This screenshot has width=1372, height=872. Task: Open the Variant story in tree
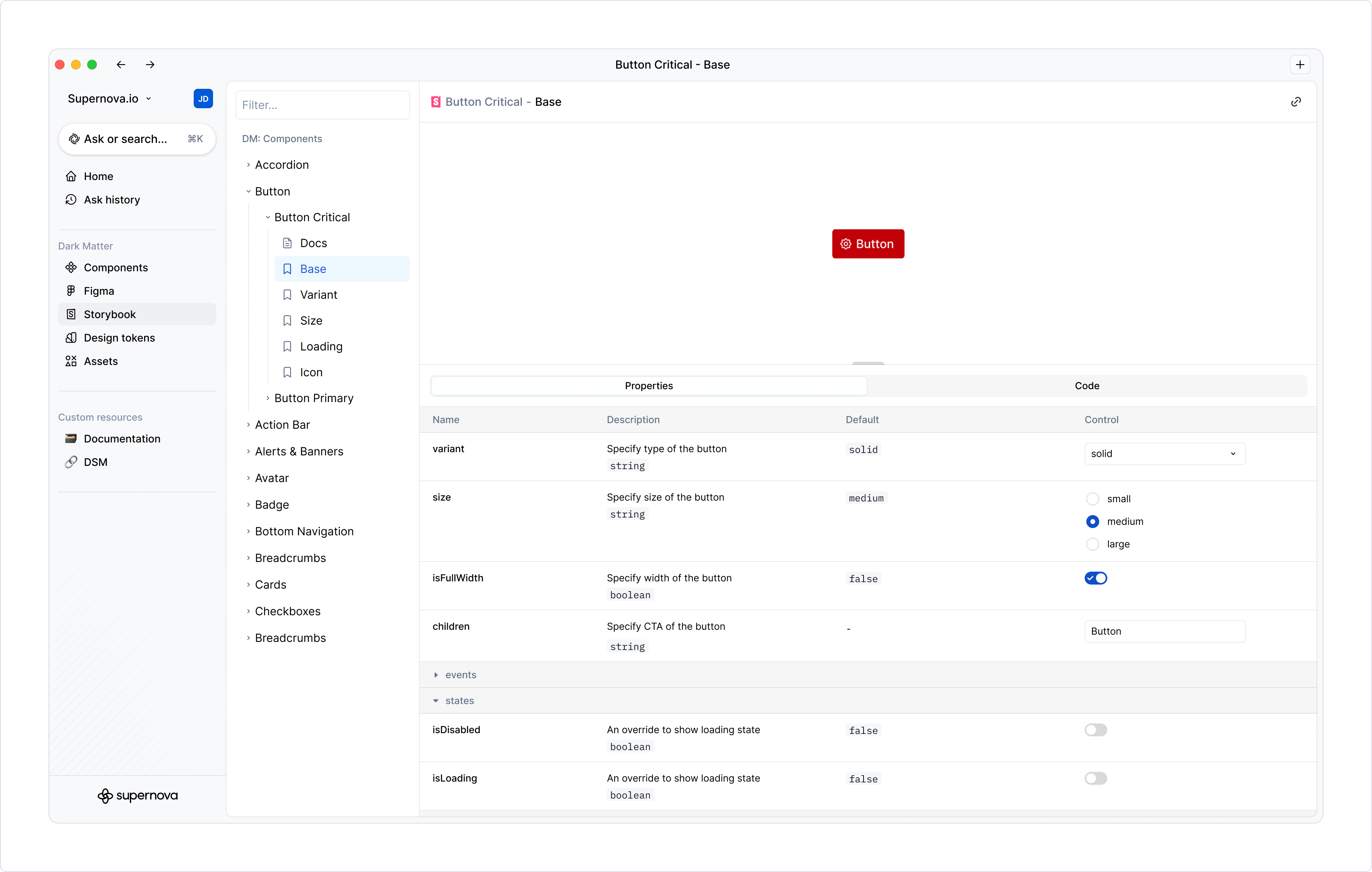tap(318, 295)
